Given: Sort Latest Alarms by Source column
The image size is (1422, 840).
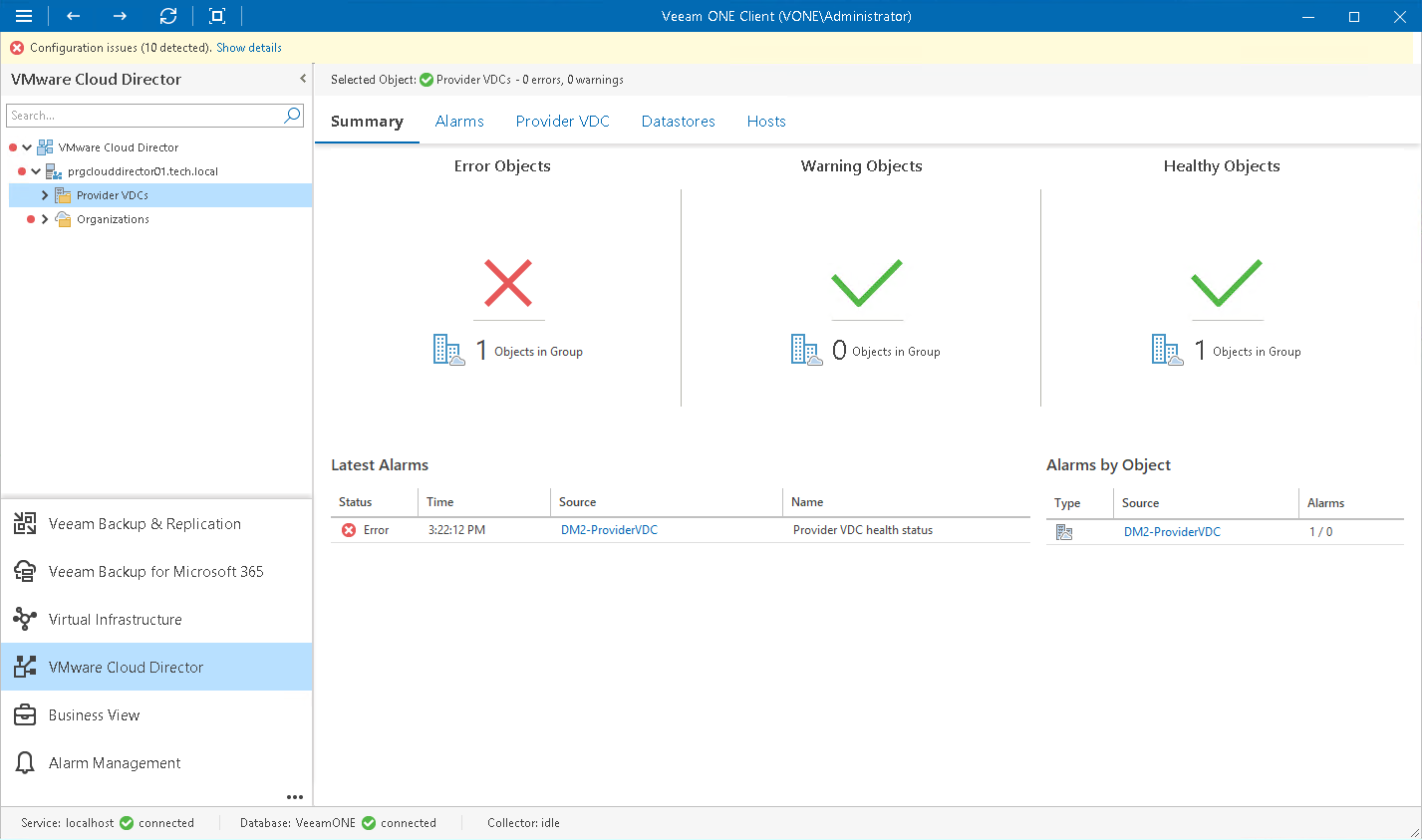Looking at the screenshot, I should pos(667,502).
